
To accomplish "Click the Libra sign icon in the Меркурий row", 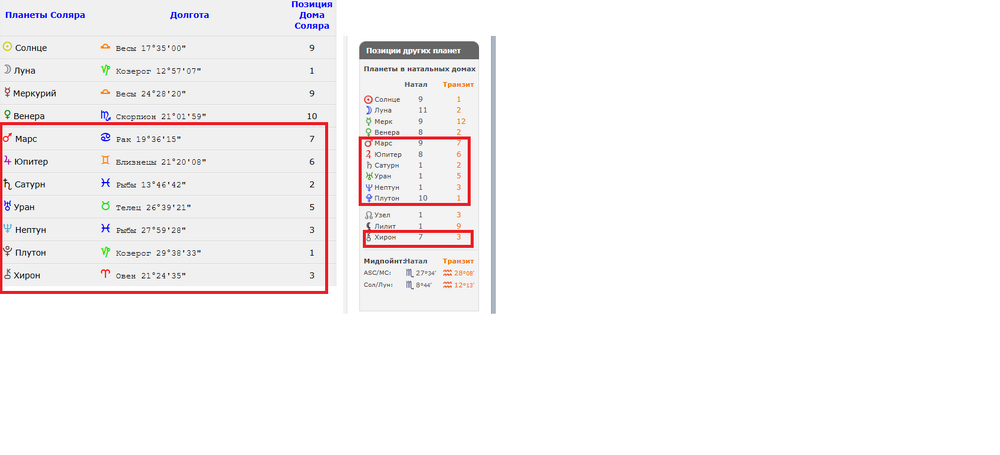I will (x=105, y=93).
